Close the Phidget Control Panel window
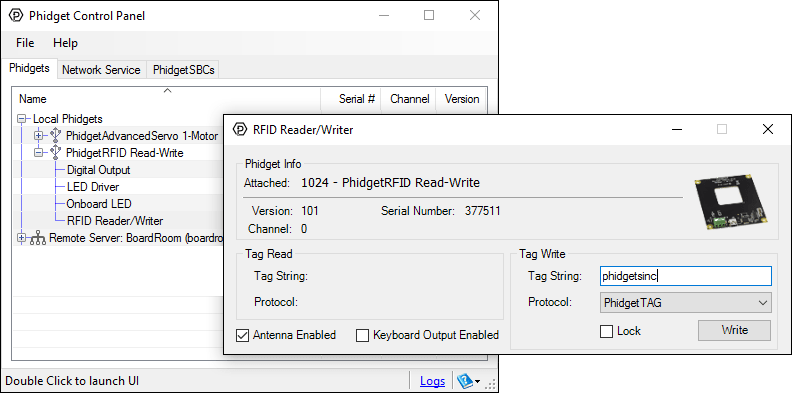 [475, 16]
